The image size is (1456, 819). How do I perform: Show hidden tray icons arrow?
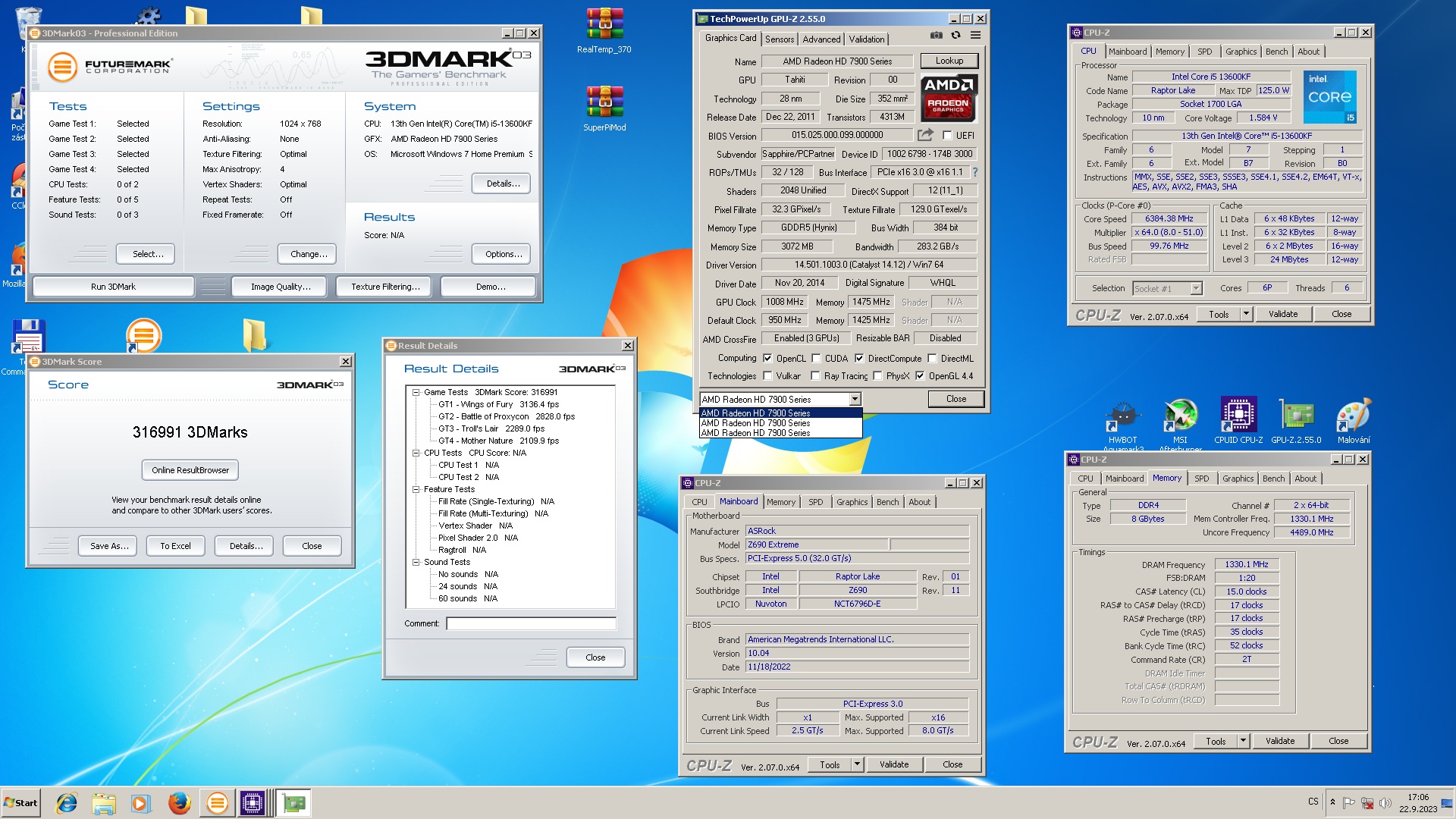click(x=1332, y=802)
